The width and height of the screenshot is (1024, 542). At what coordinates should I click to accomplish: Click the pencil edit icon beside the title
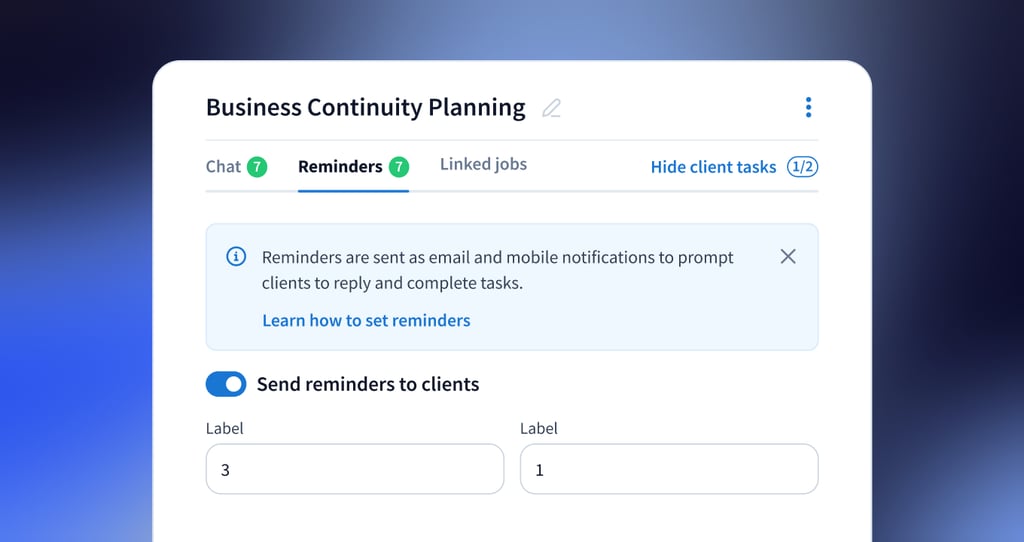pyautogui.click(x=551, y=108)
